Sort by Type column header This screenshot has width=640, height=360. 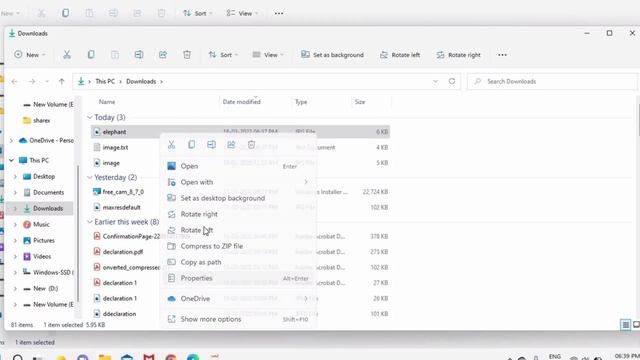(x=301, y=102)
